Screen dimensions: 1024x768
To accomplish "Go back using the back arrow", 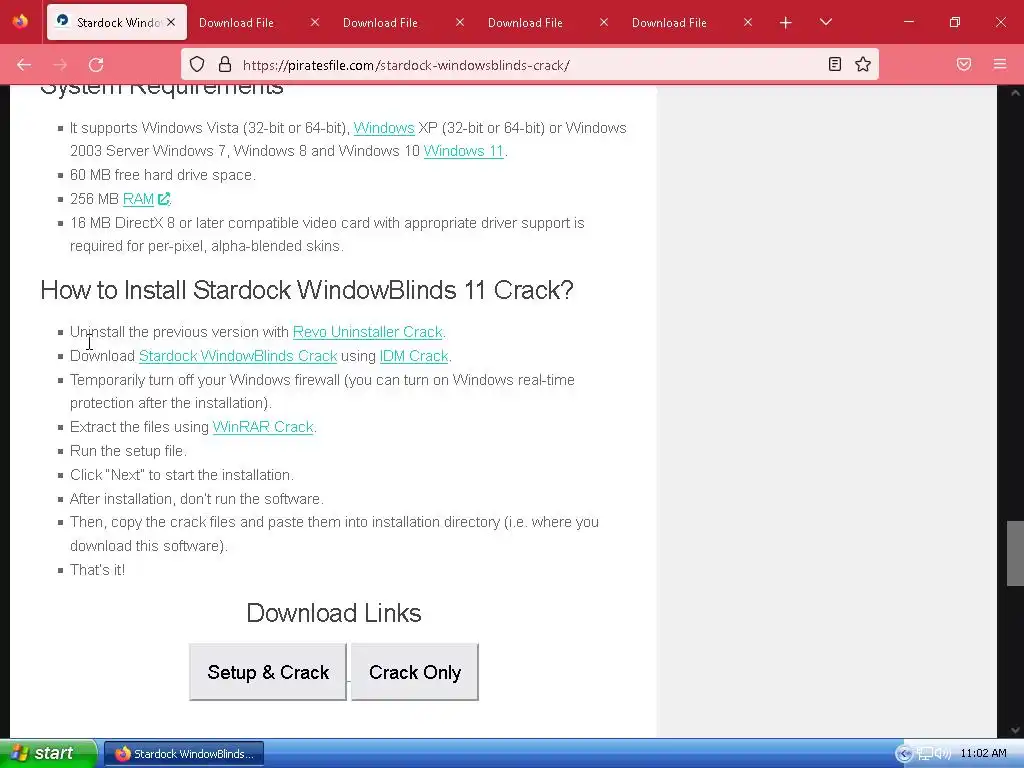I will click(x=24, y=65).
